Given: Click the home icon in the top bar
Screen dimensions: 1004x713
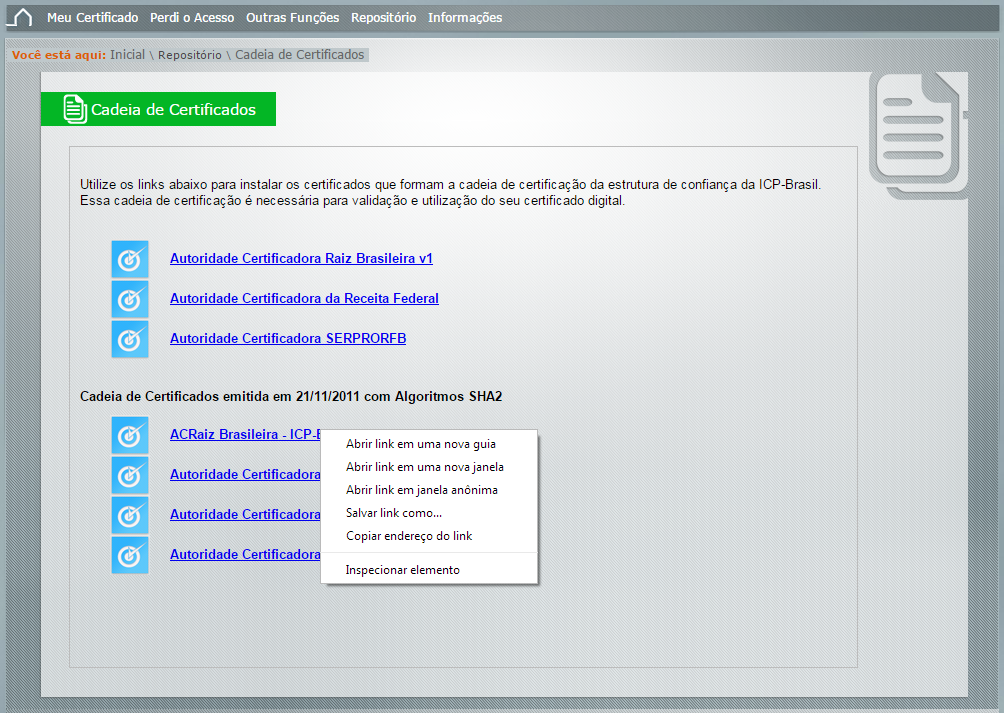Looking at the screenshot, I should coord(21,18).
